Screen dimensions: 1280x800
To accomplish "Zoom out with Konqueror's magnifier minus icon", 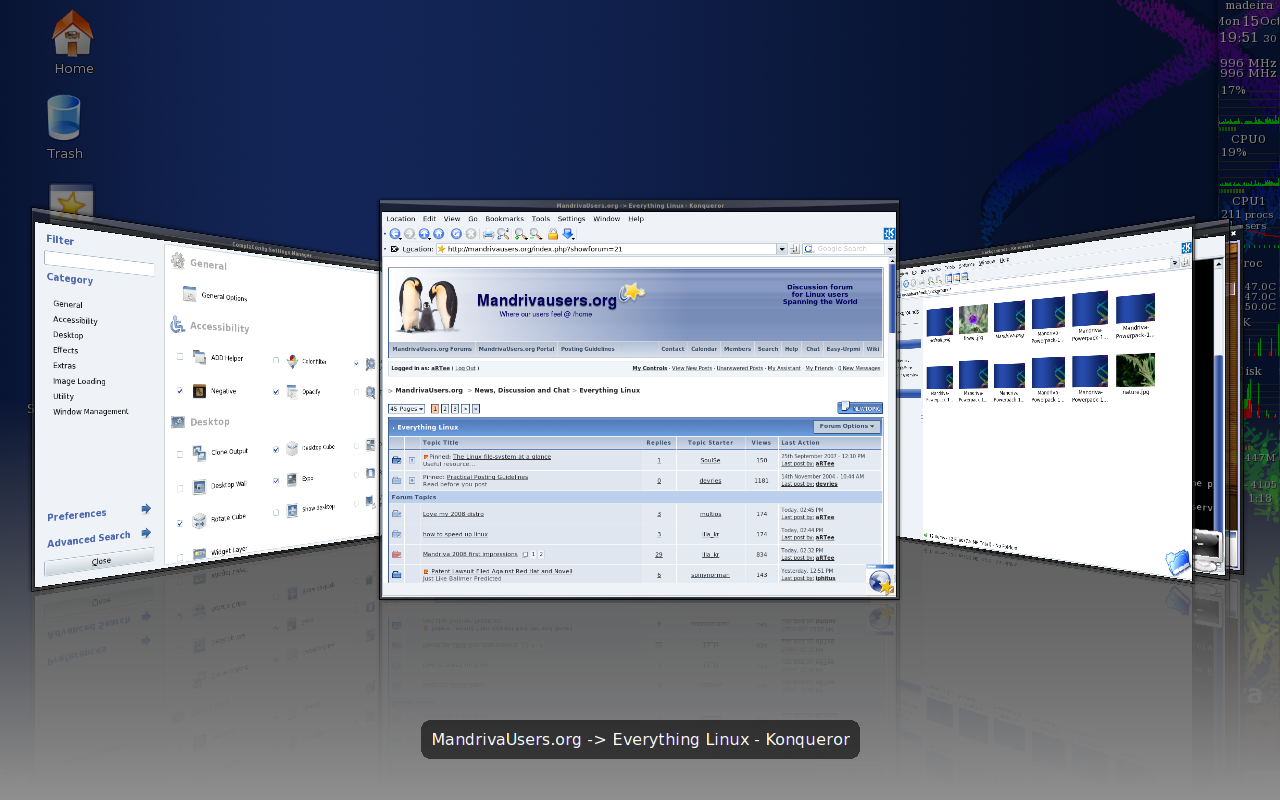I will click(x=536, y=234).
